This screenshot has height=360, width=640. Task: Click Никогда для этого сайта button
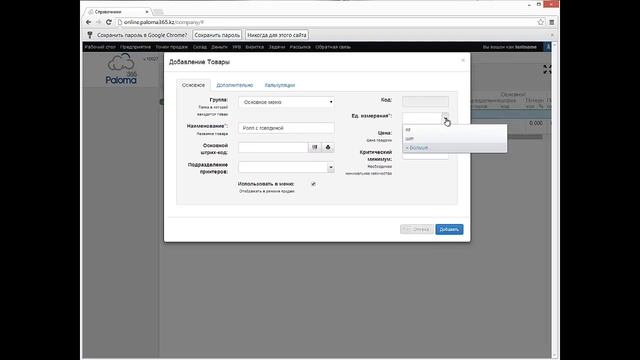coord(277,35)
